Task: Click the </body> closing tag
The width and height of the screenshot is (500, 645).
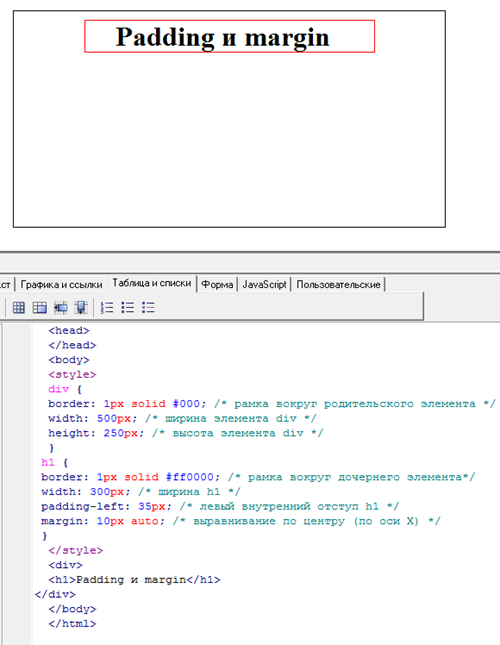Action: tap(72, 609)
